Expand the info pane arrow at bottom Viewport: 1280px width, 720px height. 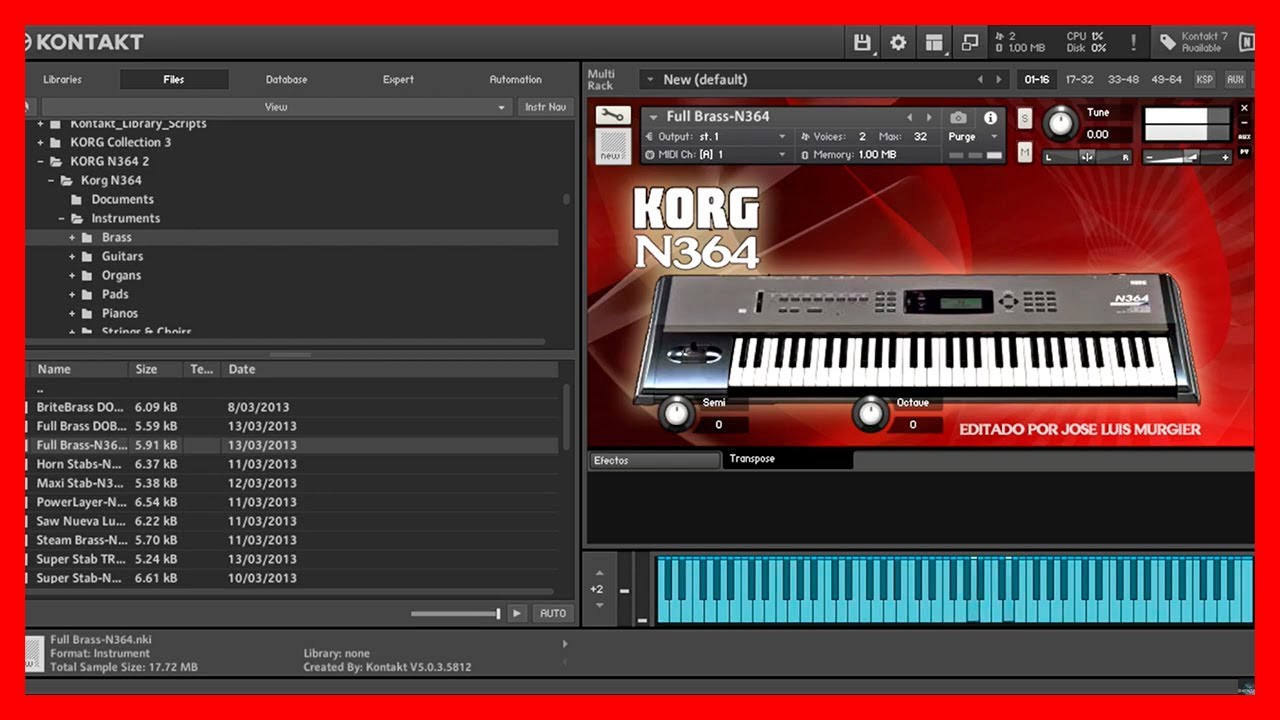pos(566,644)
